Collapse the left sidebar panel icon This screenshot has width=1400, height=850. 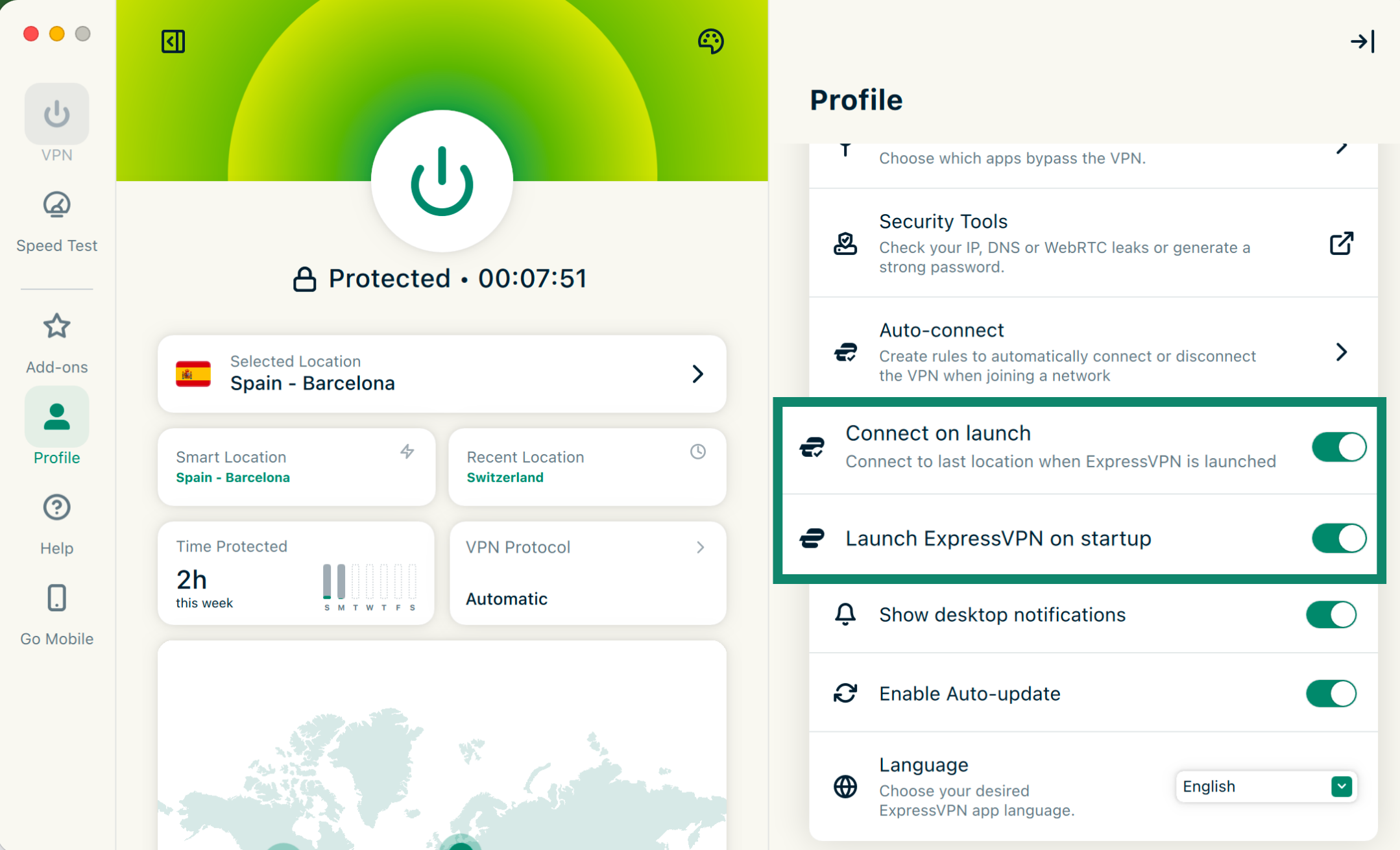[173, 42]
